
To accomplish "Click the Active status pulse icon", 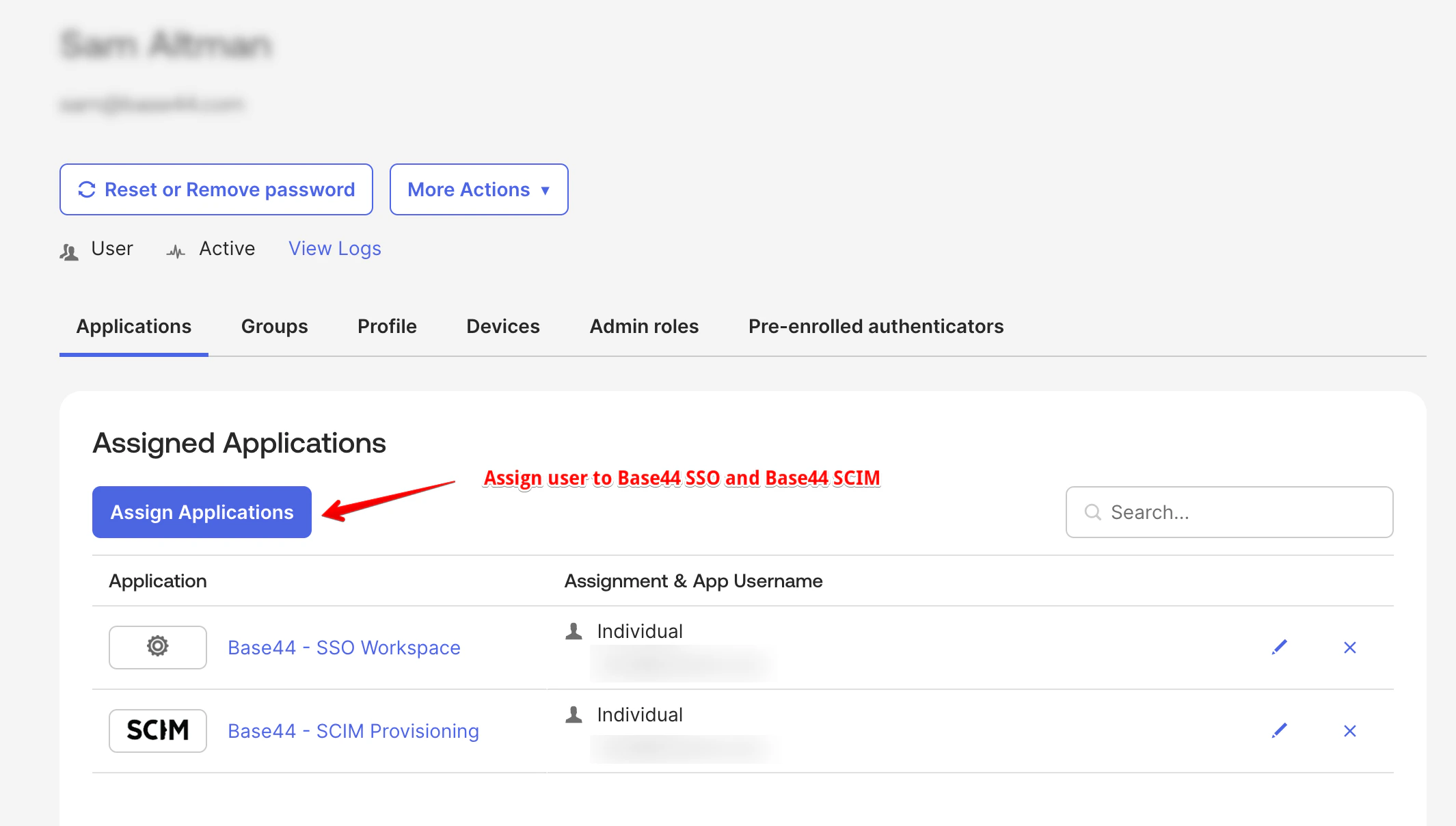I will point(176,252).
